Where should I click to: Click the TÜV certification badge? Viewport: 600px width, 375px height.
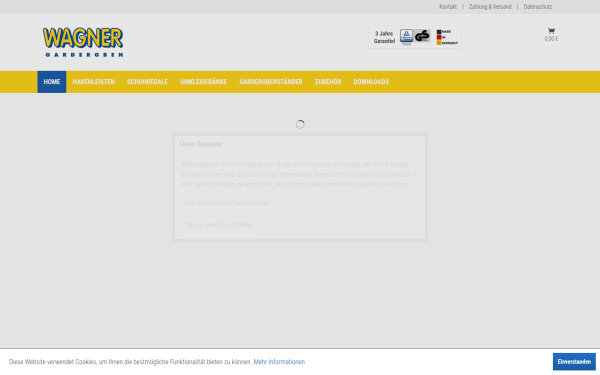[406, 36]
